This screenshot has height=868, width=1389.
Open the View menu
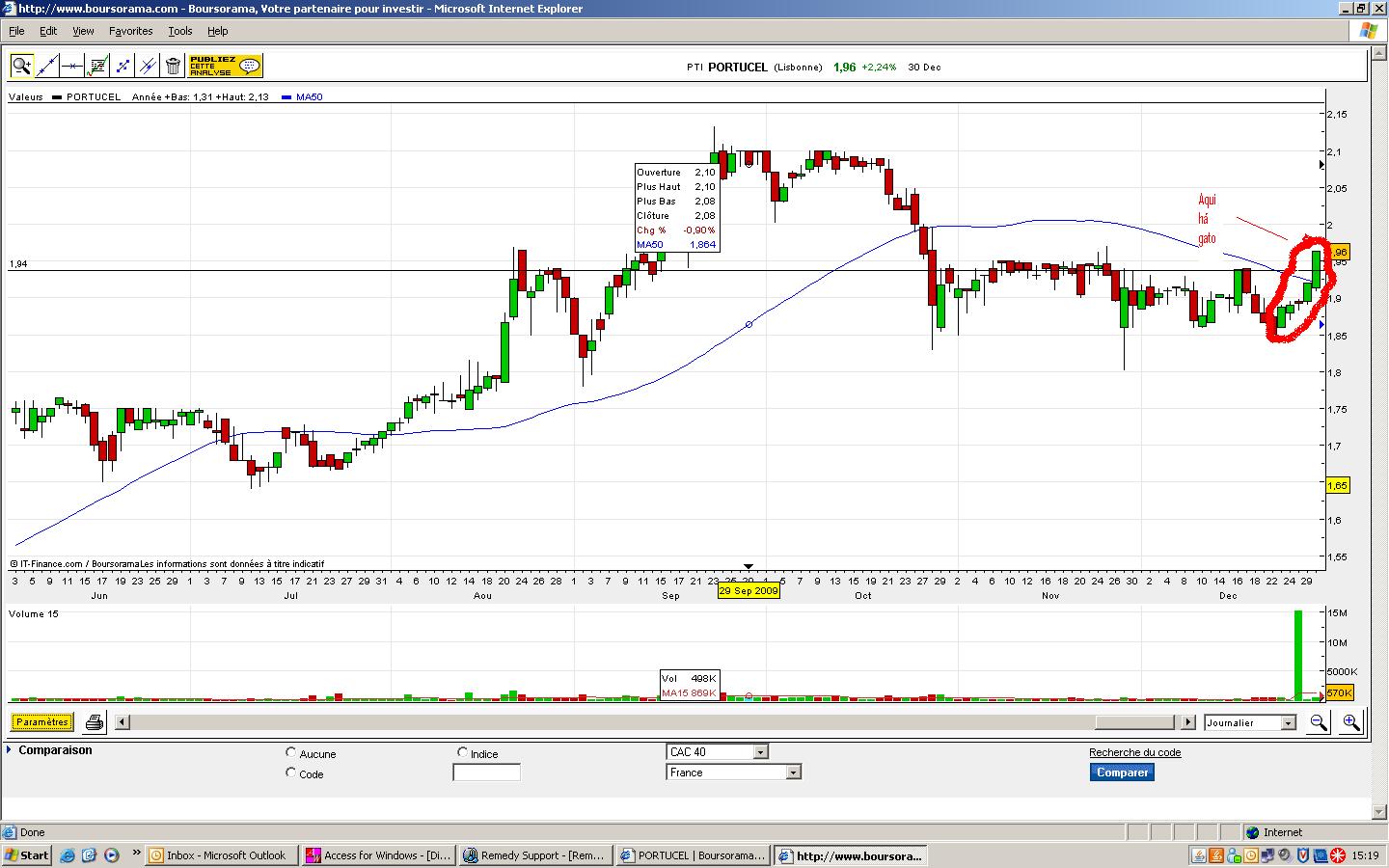tap(83, 31)
